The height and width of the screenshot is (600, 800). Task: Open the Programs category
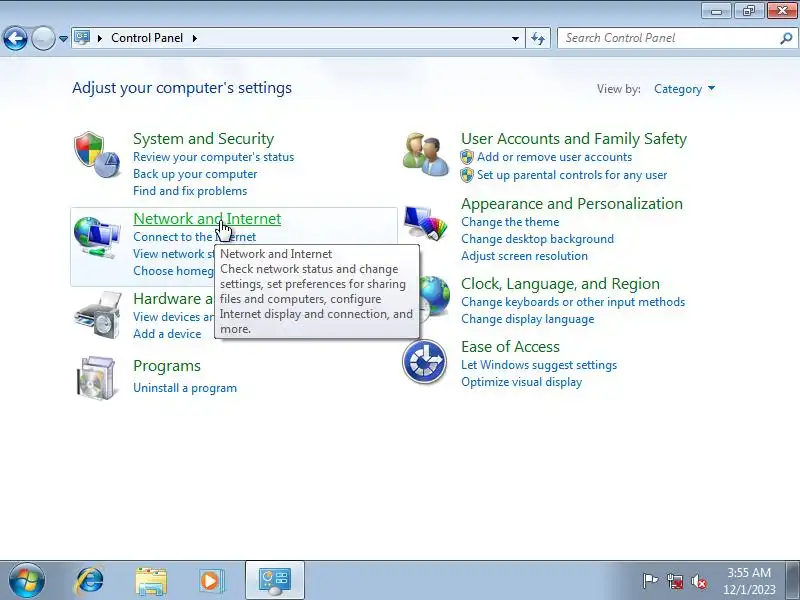(167, 366)
